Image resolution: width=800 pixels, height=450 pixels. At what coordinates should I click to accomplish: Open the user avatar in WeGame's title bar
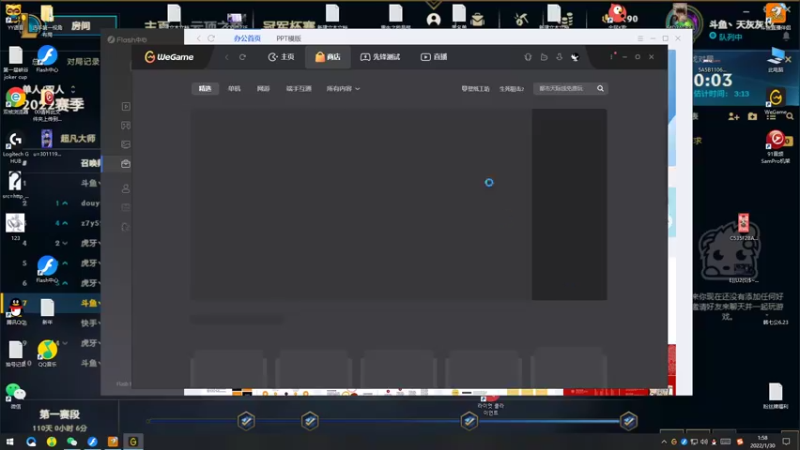tap(575, 57)
